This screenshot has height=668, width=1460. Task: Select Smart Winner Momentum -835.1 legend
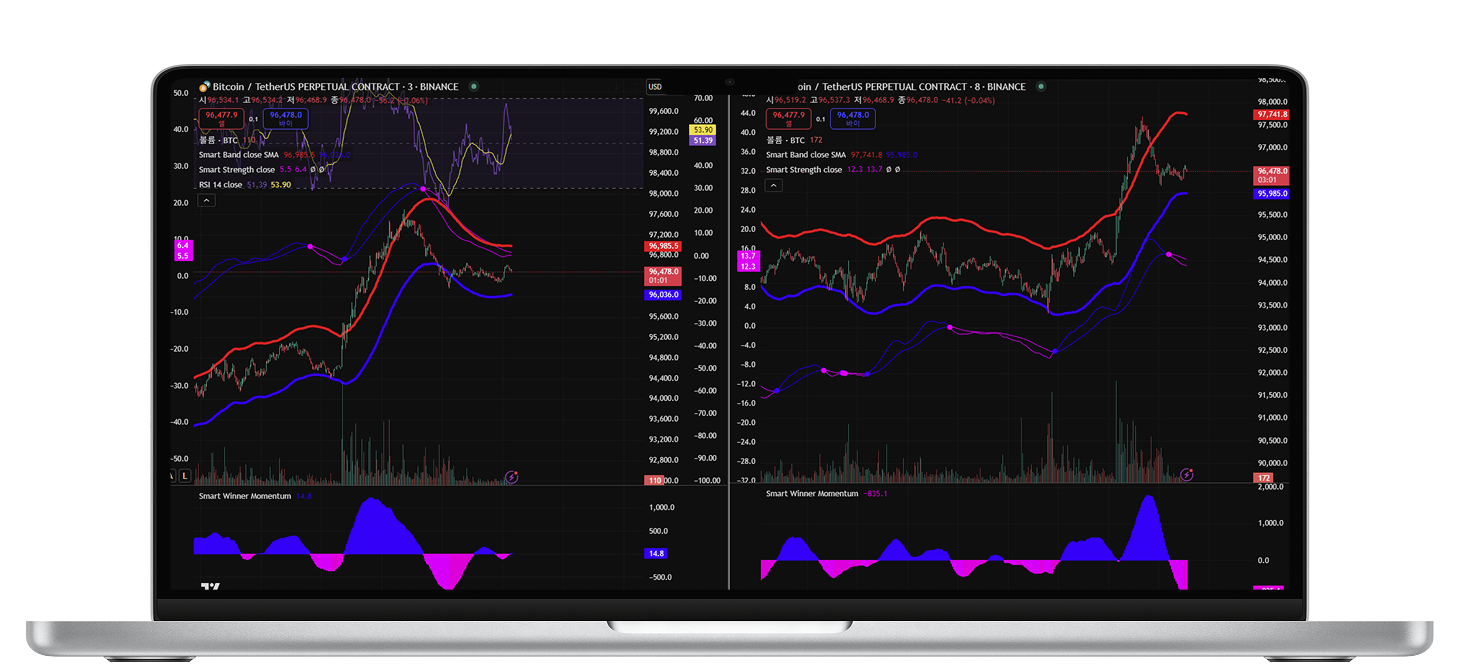click(x=827, y=494)
